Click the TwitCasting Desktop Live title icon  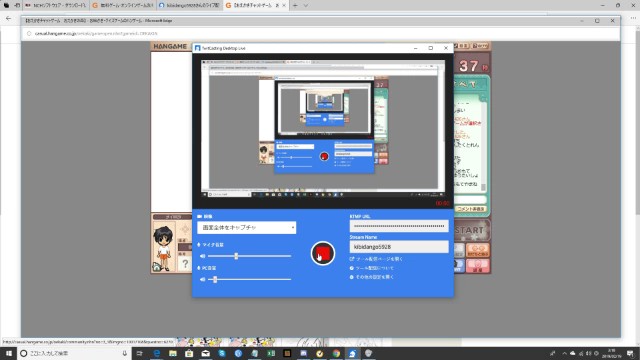198,48
